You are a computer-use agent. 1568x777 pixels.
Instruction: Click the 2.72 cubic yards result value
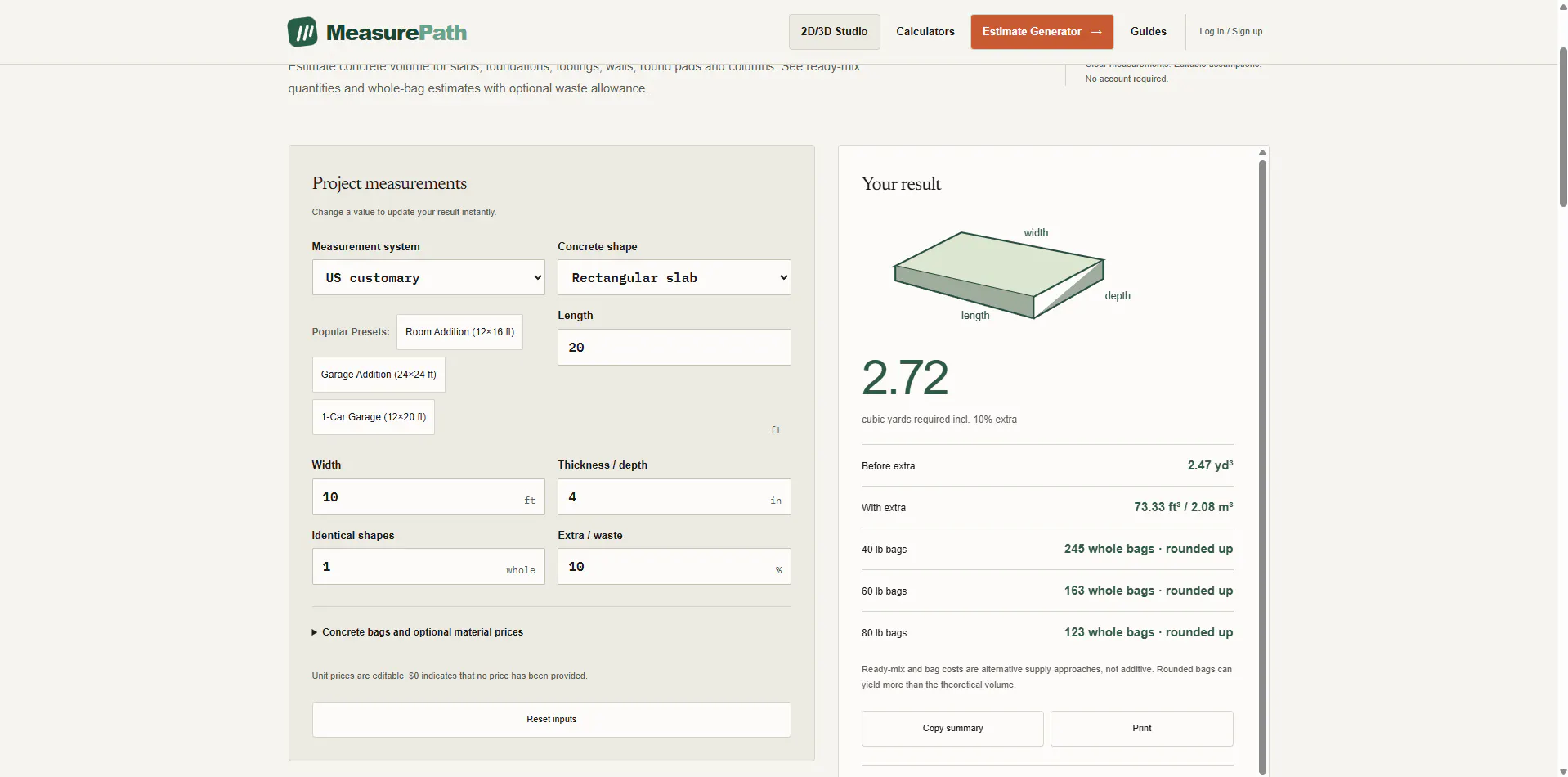(x=905, y=378)
